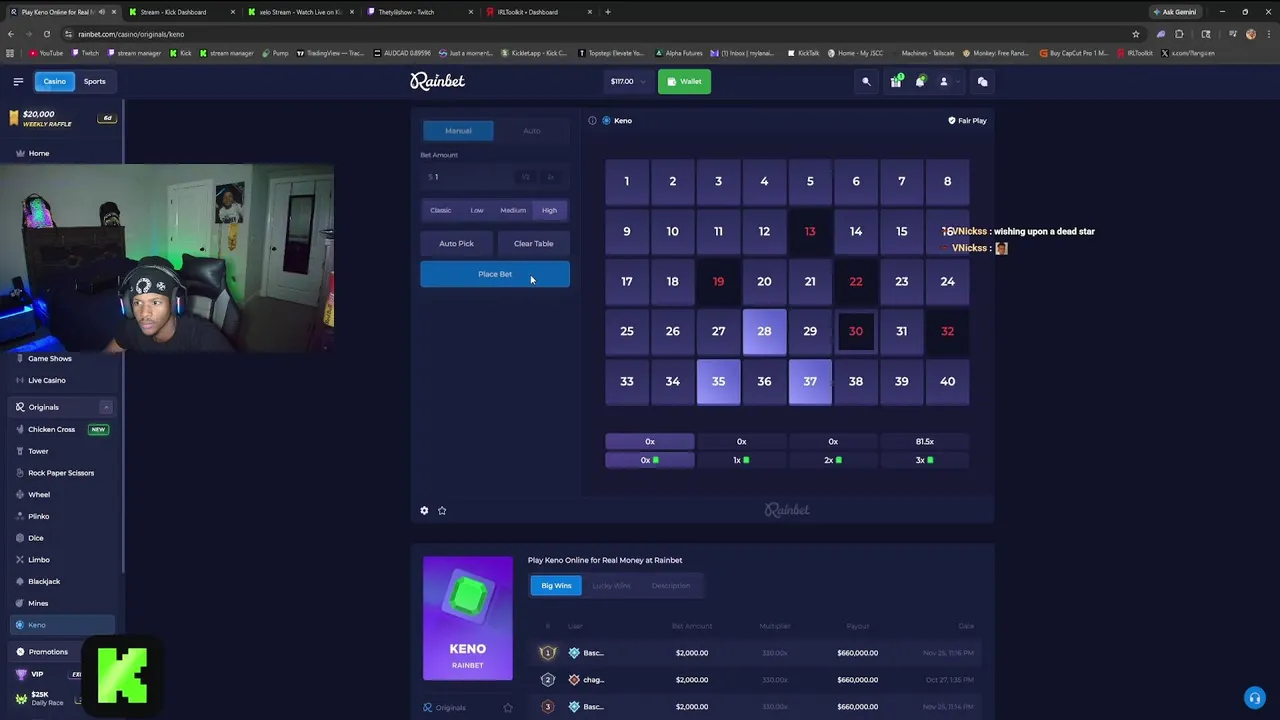The image size is (1280, 720).
Task: Pick Keno number 1 tile
Action: [627, 181]
